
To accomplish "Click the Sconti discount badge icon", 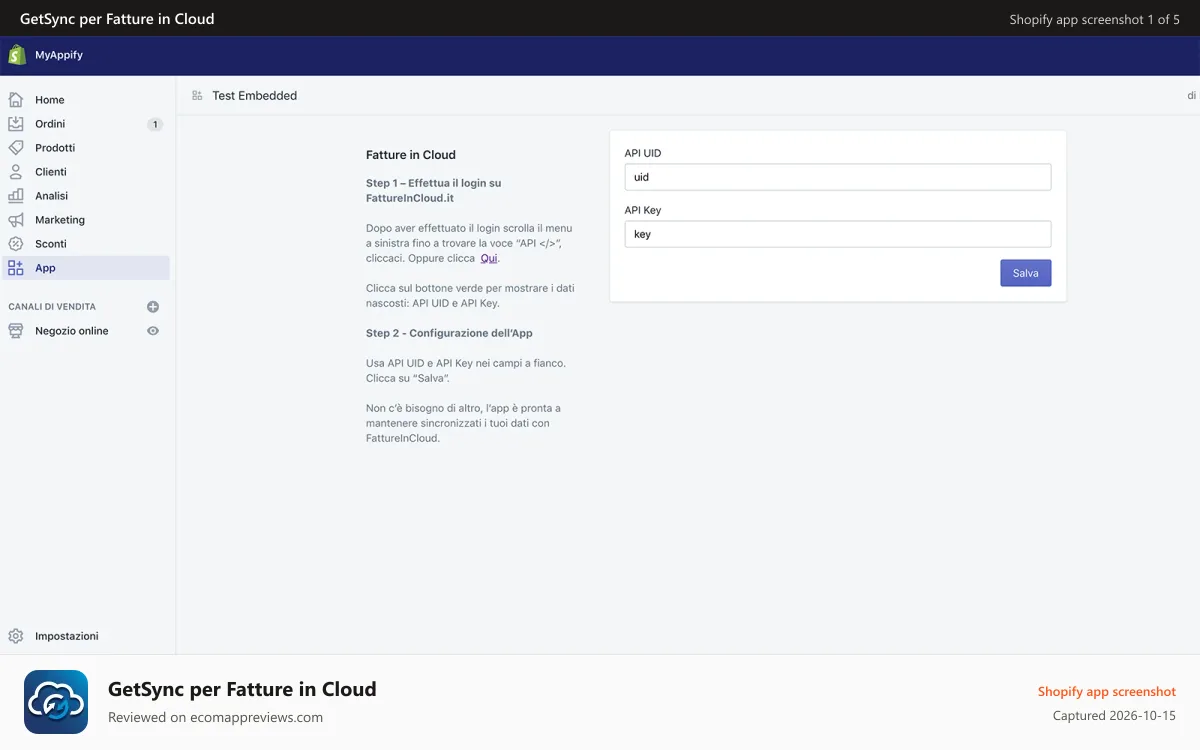I will click(x=16, y=244).
